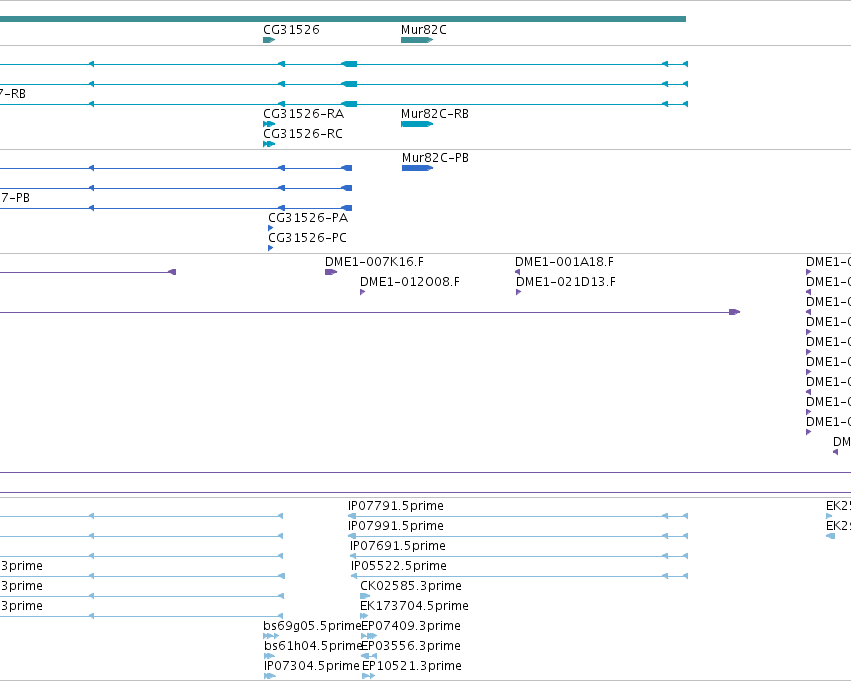Screen dimensions: 851x681
Task: Select bs61h04.5prime EST label
Action: [313, 647]
